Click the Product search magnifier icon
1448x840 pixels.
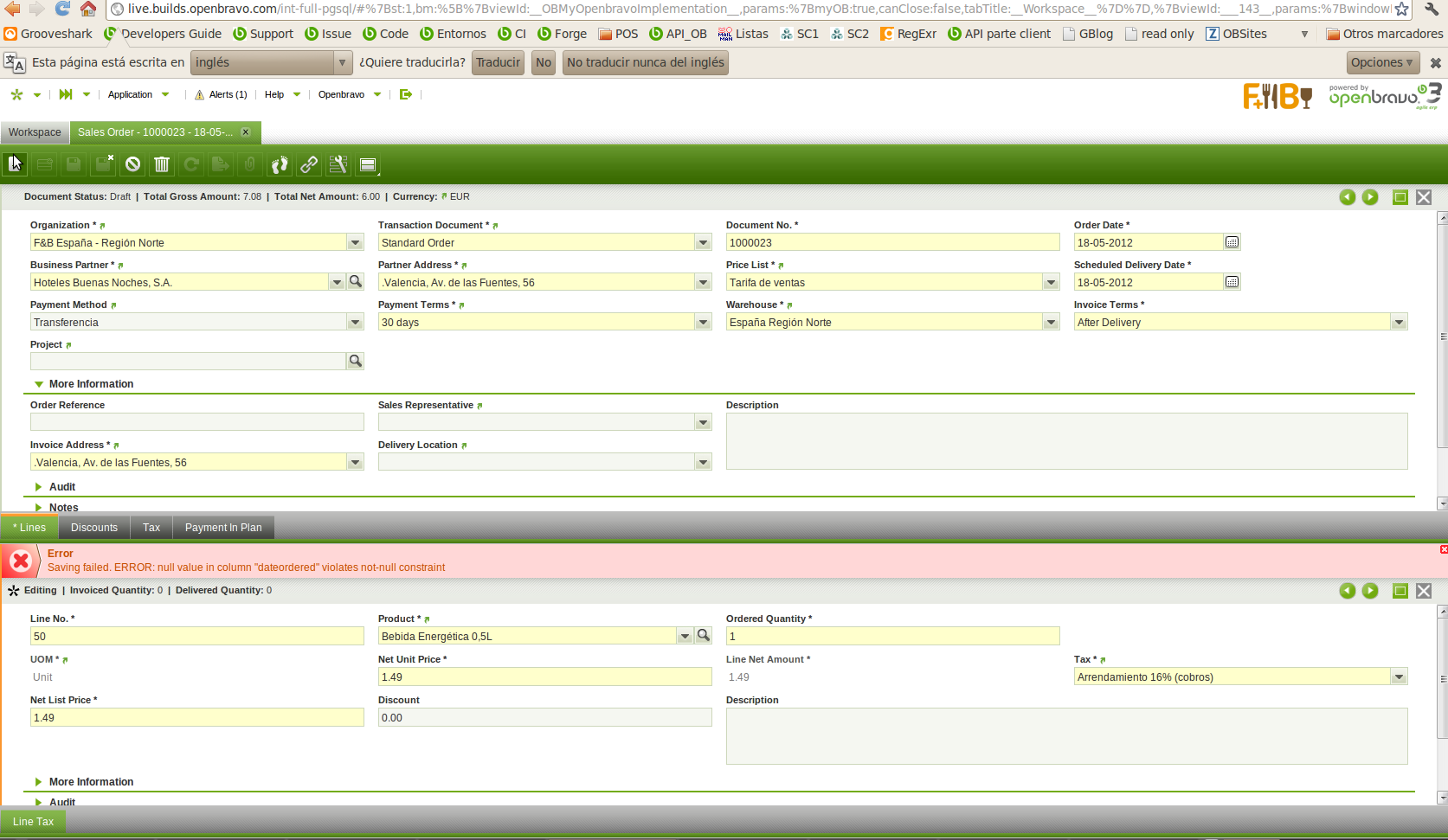point(704,636)
